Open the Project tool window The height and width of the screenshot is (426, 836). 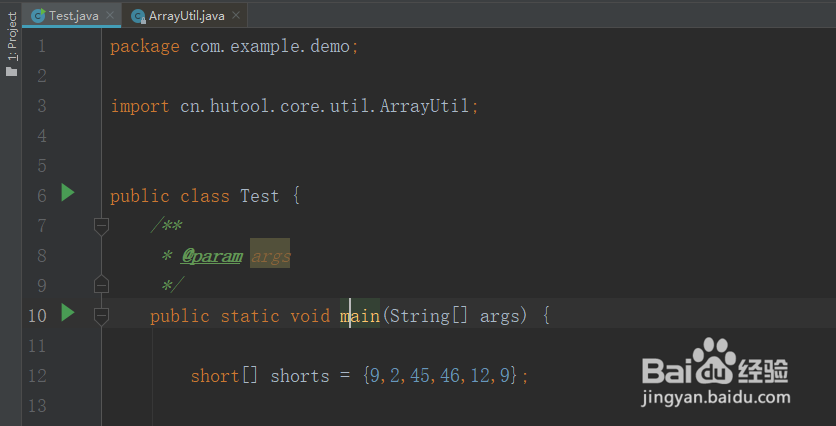pyautogui.click(x=11, y=40)
